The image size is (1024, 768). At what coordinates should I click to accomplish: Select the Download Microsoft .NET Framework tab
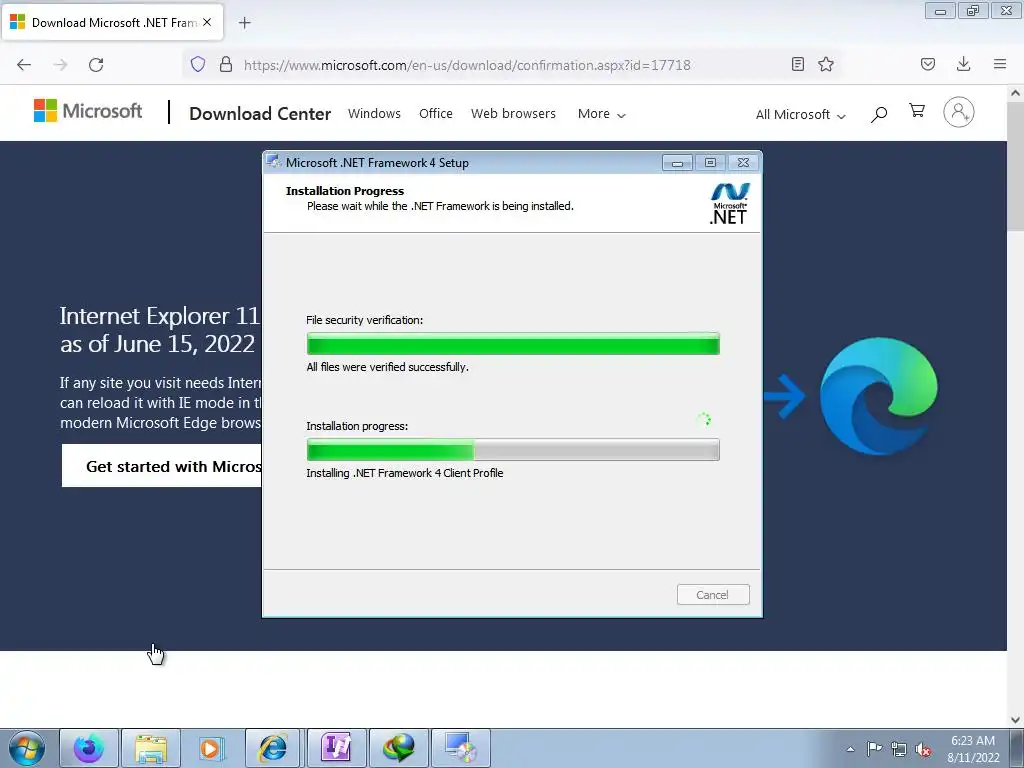click(x=113, y=23)
